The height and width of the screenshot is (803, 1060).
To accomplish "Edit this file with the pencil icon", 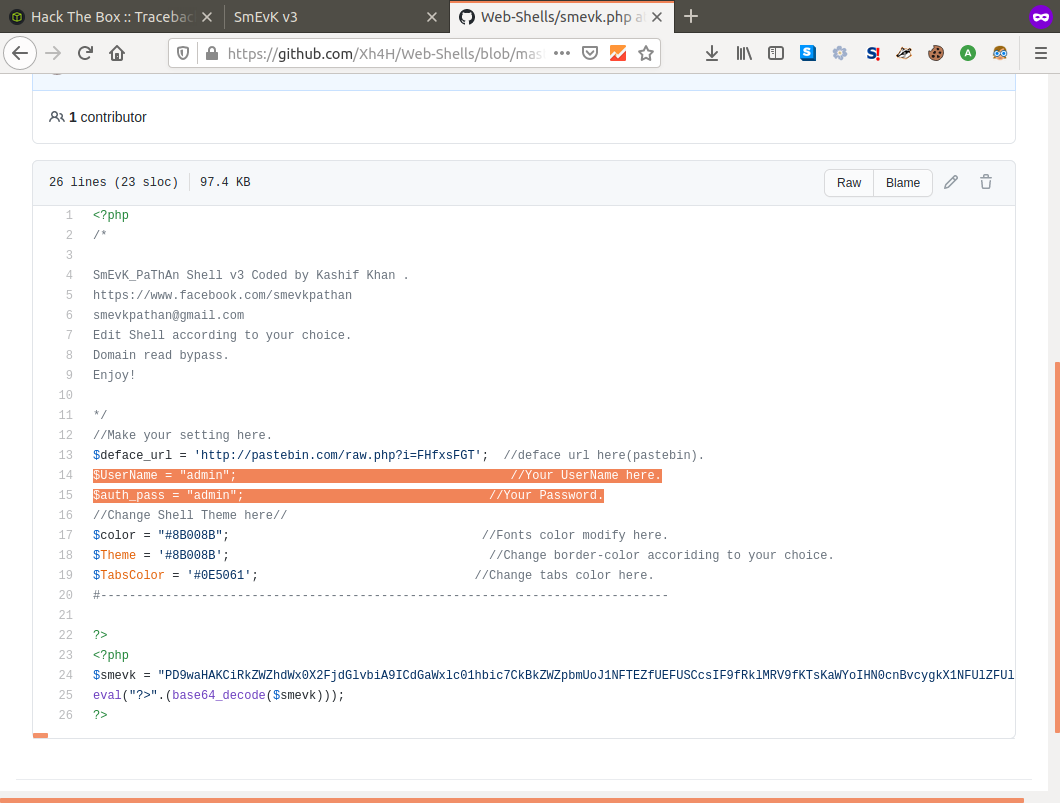I will click(951, 182).
